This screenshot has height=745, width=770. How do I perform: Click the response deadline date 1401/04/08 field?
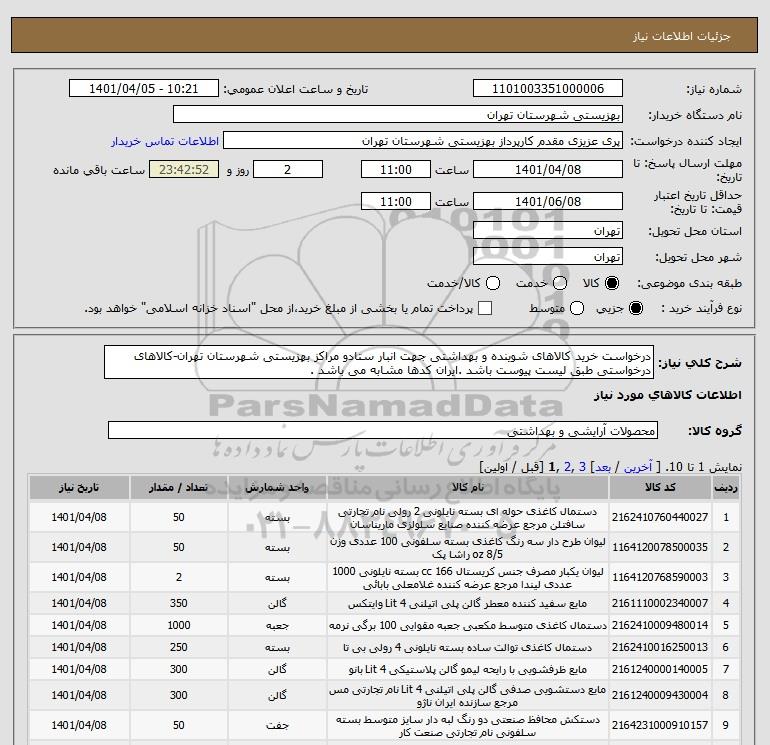(x=548, y=169)
